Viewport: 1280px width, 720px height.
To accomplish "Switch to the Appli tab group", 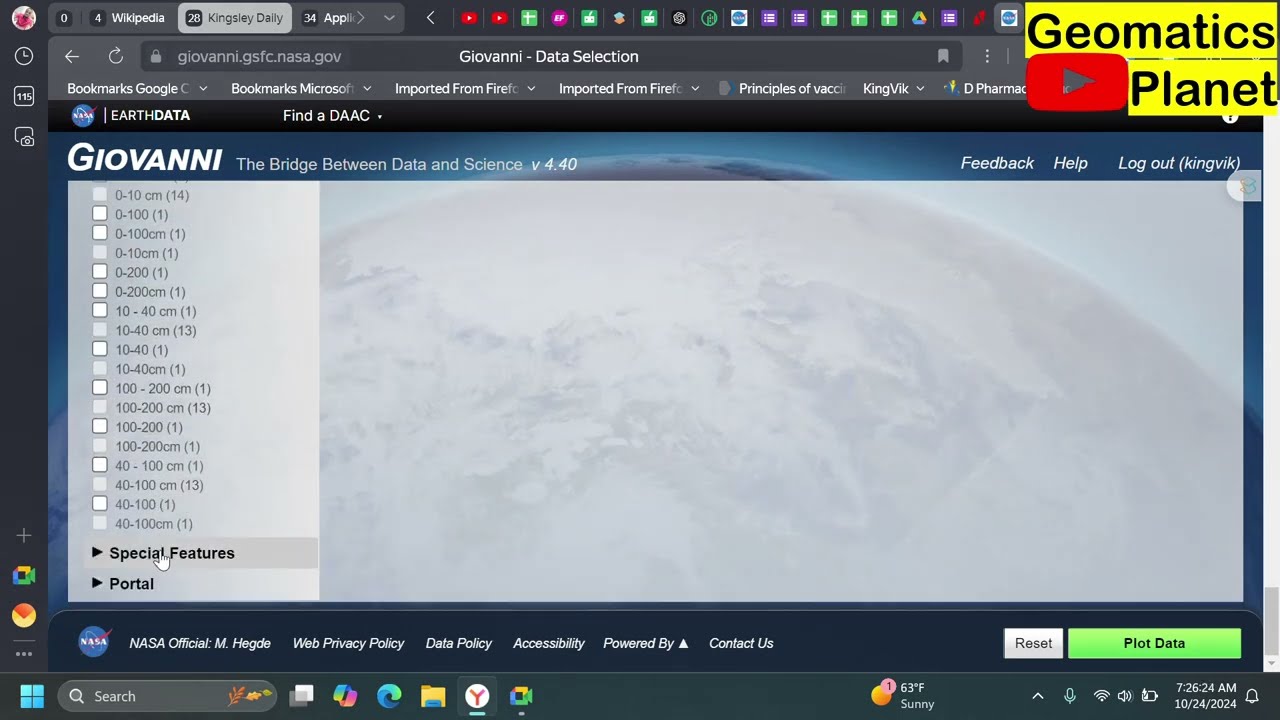I will (x=327, y=18).
